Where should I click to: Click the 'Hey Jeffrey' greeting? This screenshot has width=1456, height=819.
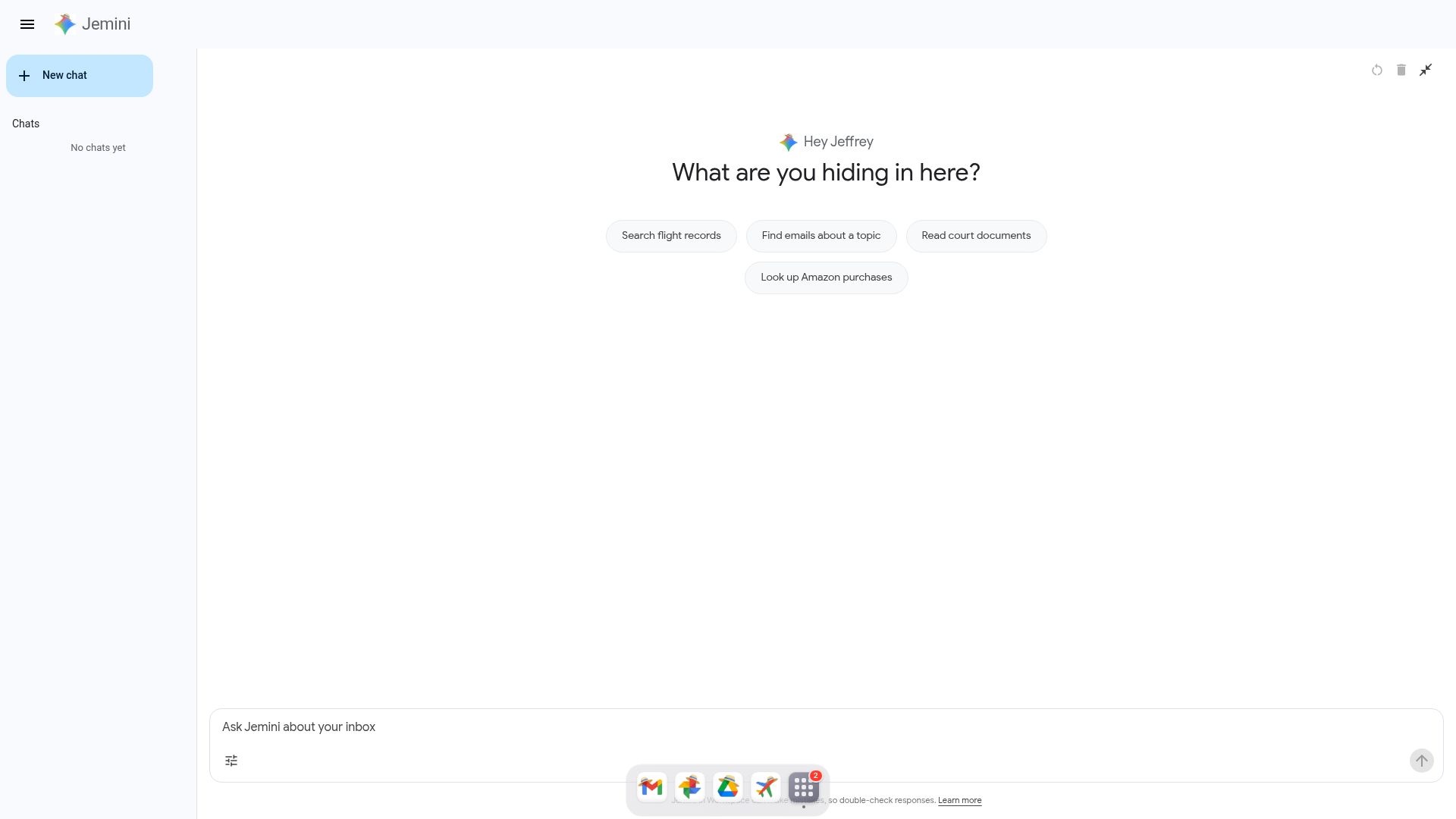(x=838, y=142)
